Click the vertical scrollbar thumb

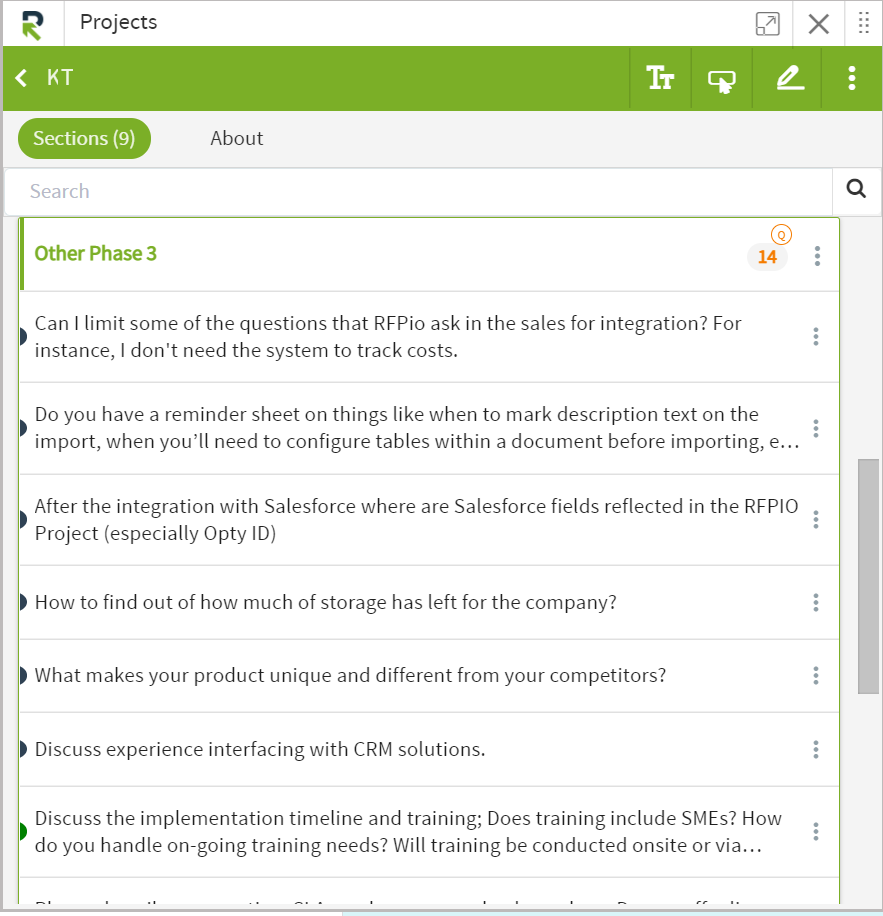click(868, 577)
